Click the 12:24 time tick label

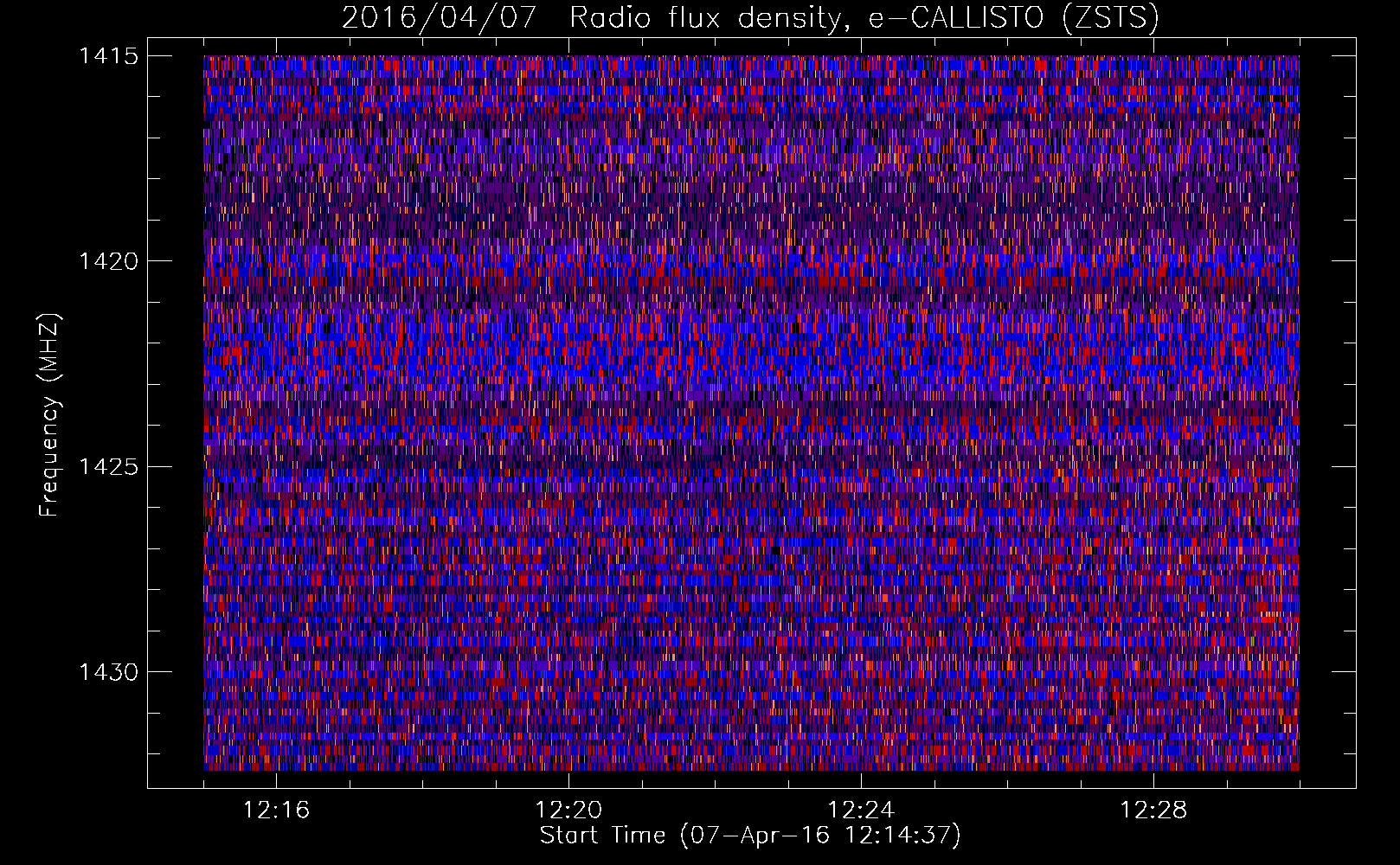click(861, 811)
